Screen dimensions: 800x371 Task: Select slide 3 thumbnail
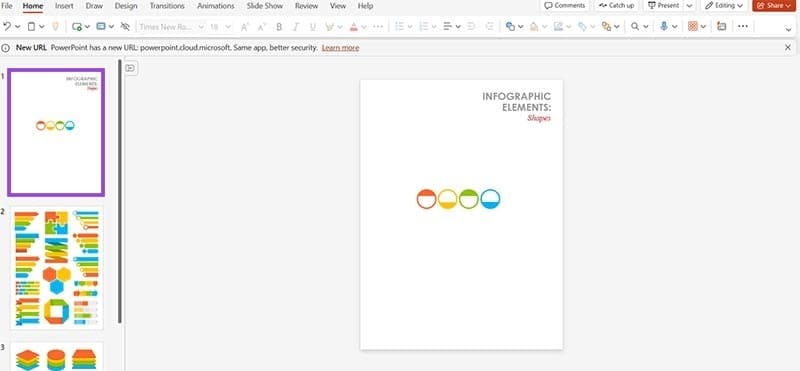coord(57,357)
